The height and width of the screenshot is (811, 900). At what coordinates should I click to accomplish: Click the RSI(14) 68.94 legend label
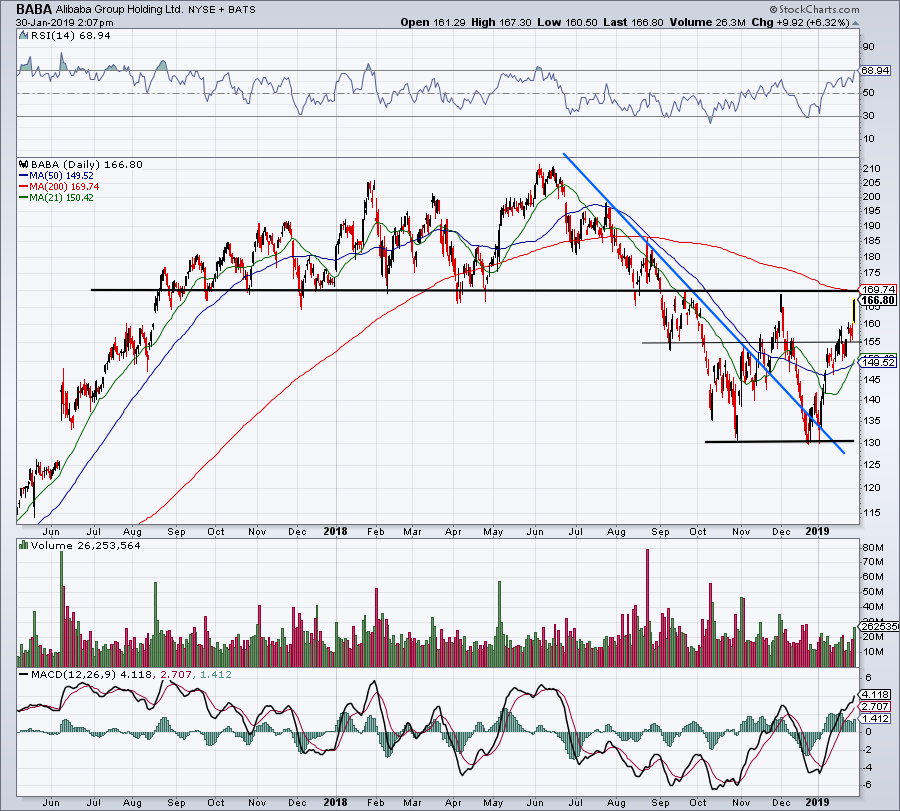point(70,36)
